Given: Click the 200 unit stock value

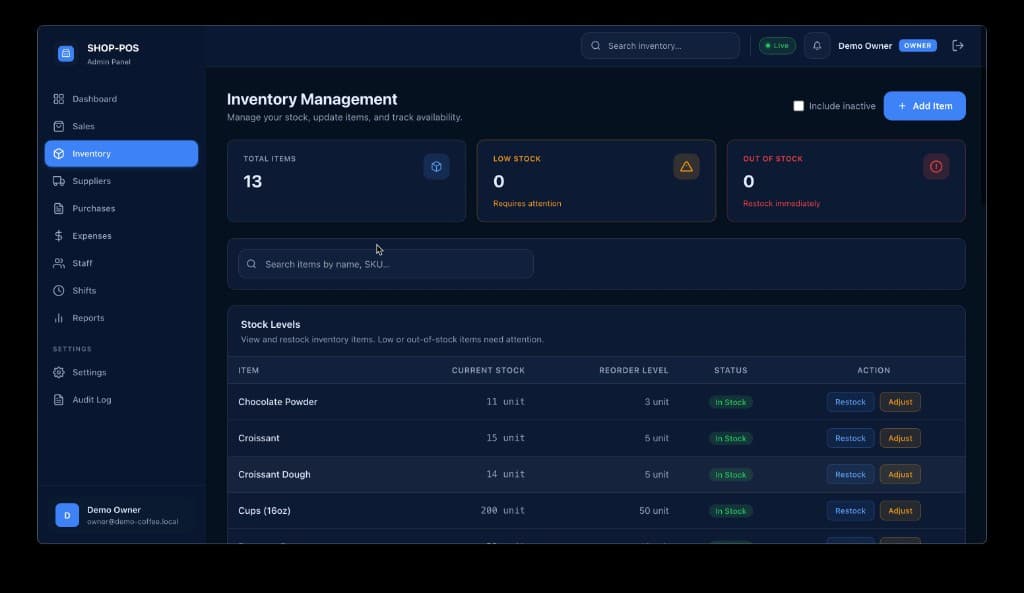Looking at the screenshot, I should (502, 511).
